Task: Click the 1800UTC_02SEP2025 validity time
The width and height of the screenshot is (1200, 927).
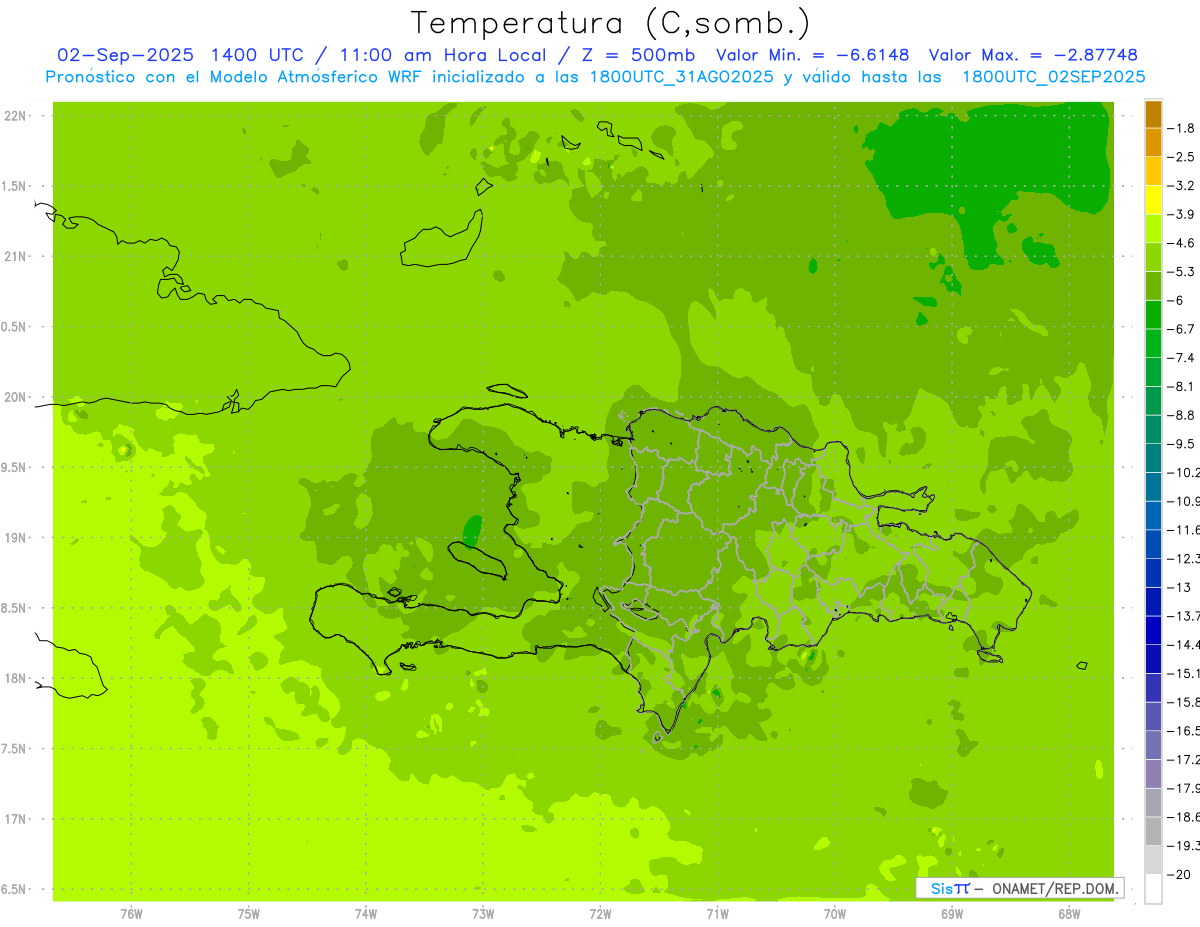Action: click(1053, 77)
